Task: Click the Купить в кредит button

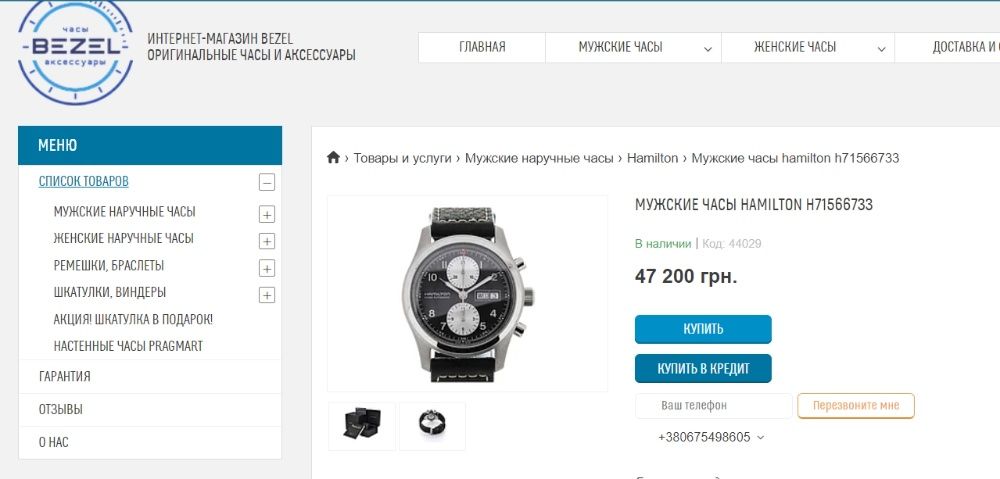Action: 703,369
